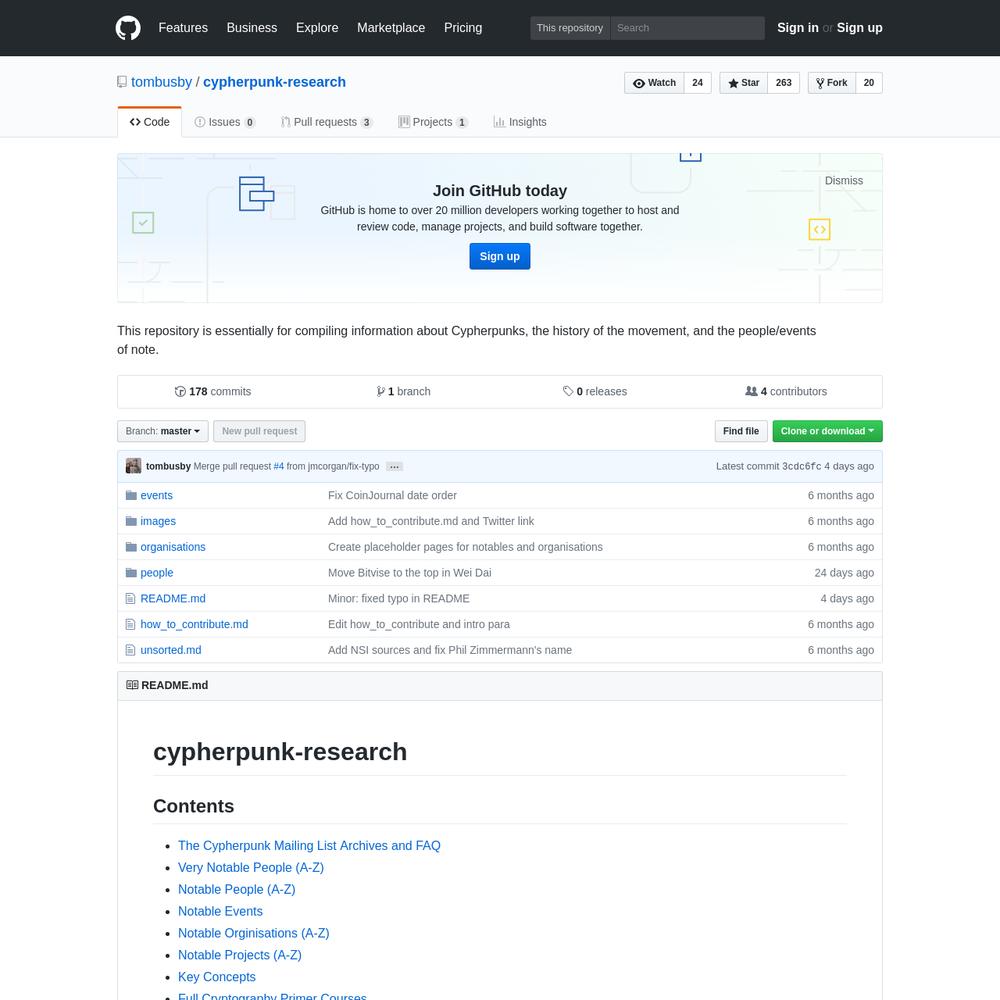
Task: Open commit 'Move Bitvise to the top in Wei Dai'
Action: click(409, 573)
